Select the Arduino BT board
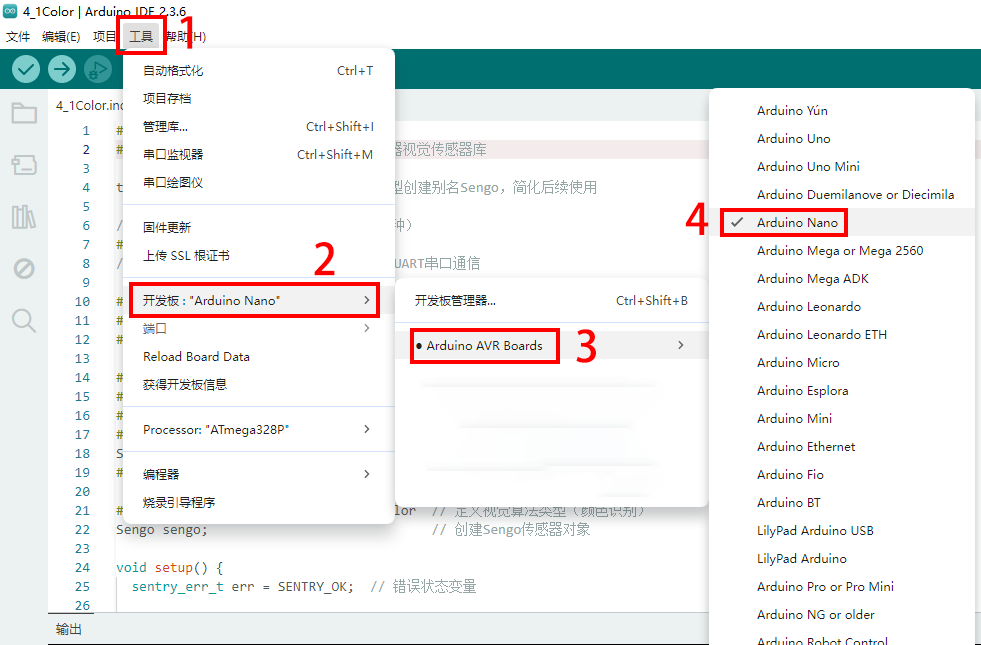Screen dimensions: 981x645 coord(842,502)
